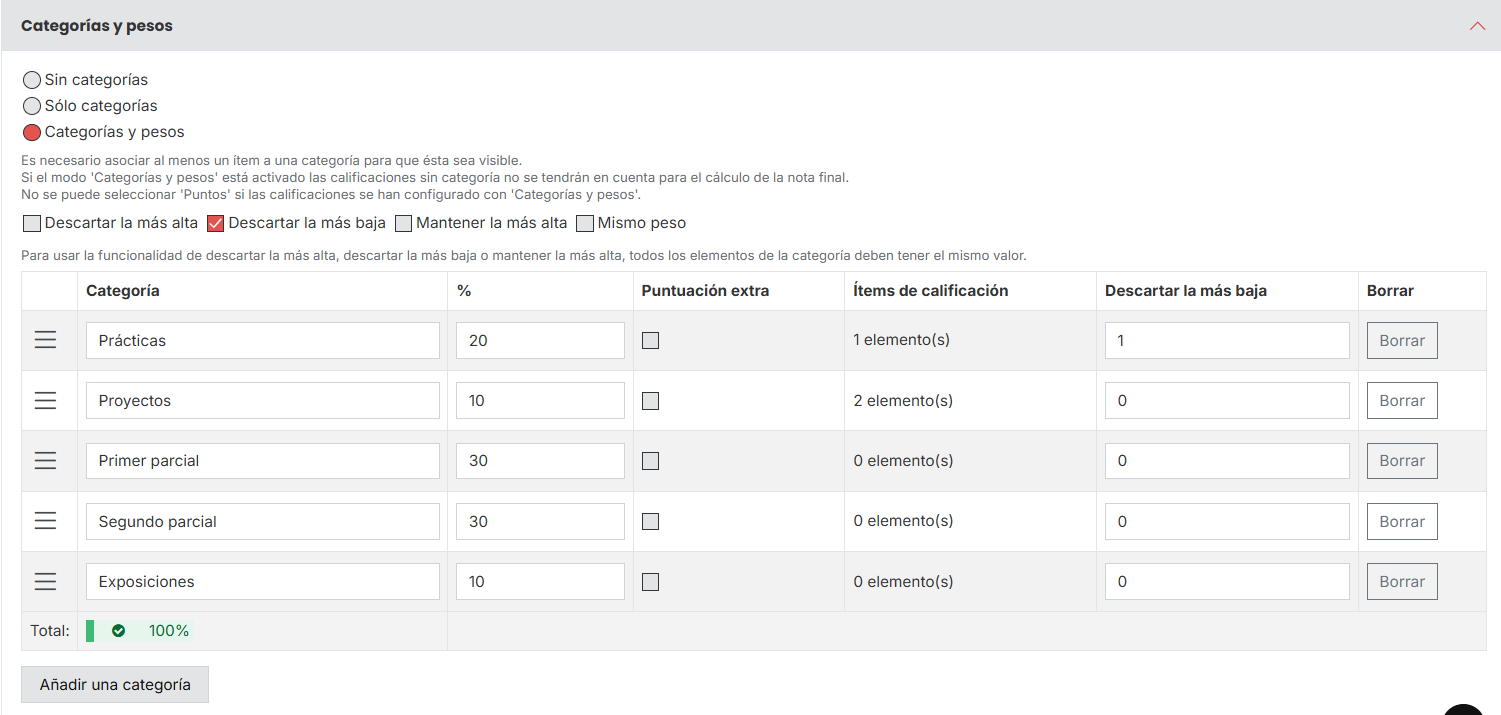The image size is (1501, 715).
Task: Click the drag handle for Exposiciones row
Action: (x=45, y=581)
